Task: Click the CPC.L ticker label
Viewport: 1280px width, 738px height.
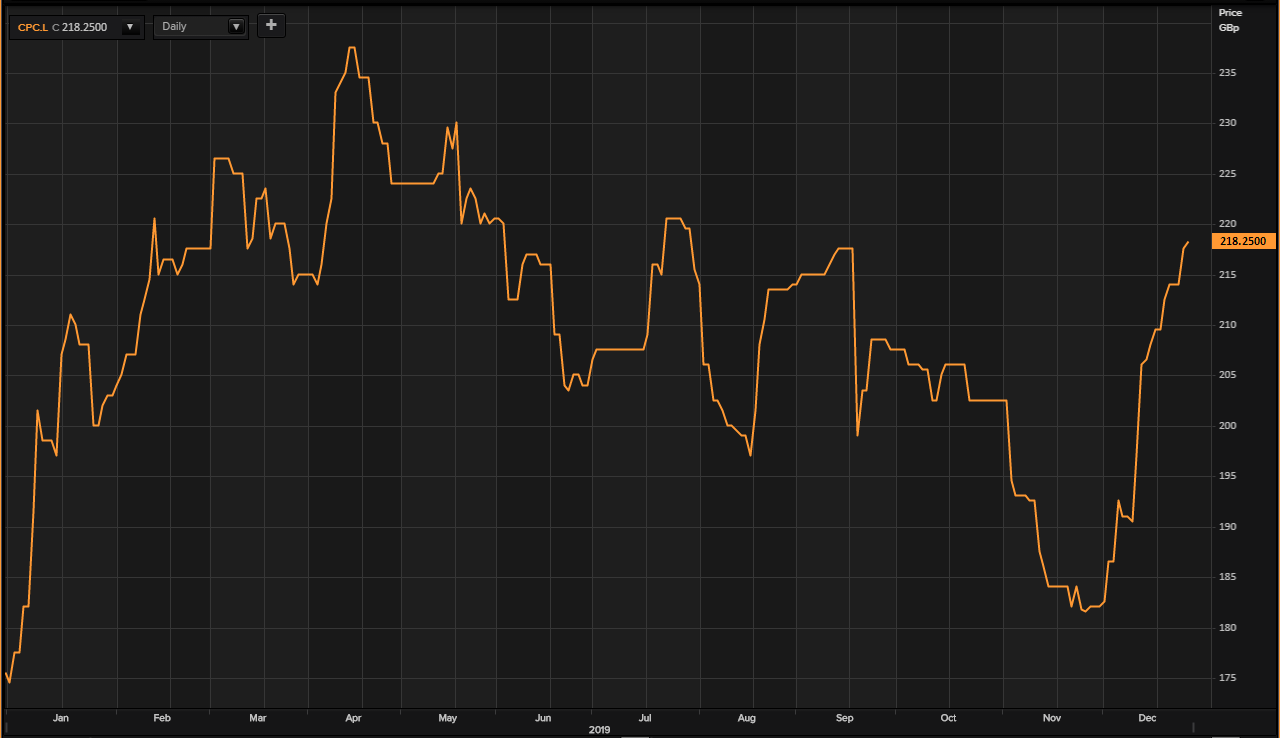Action: pyautogui.click(x=32, y=27)
